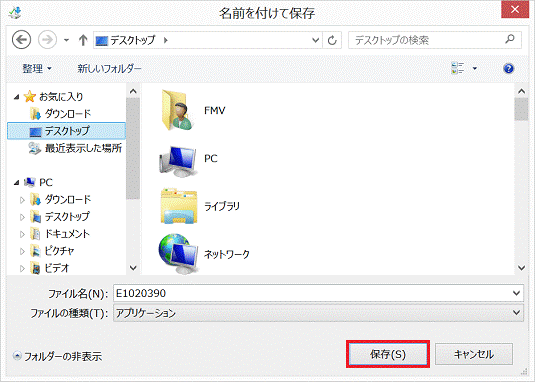
Task: Click the 保存(S) button
Action: pyautogui.click(x=388, y=354)
